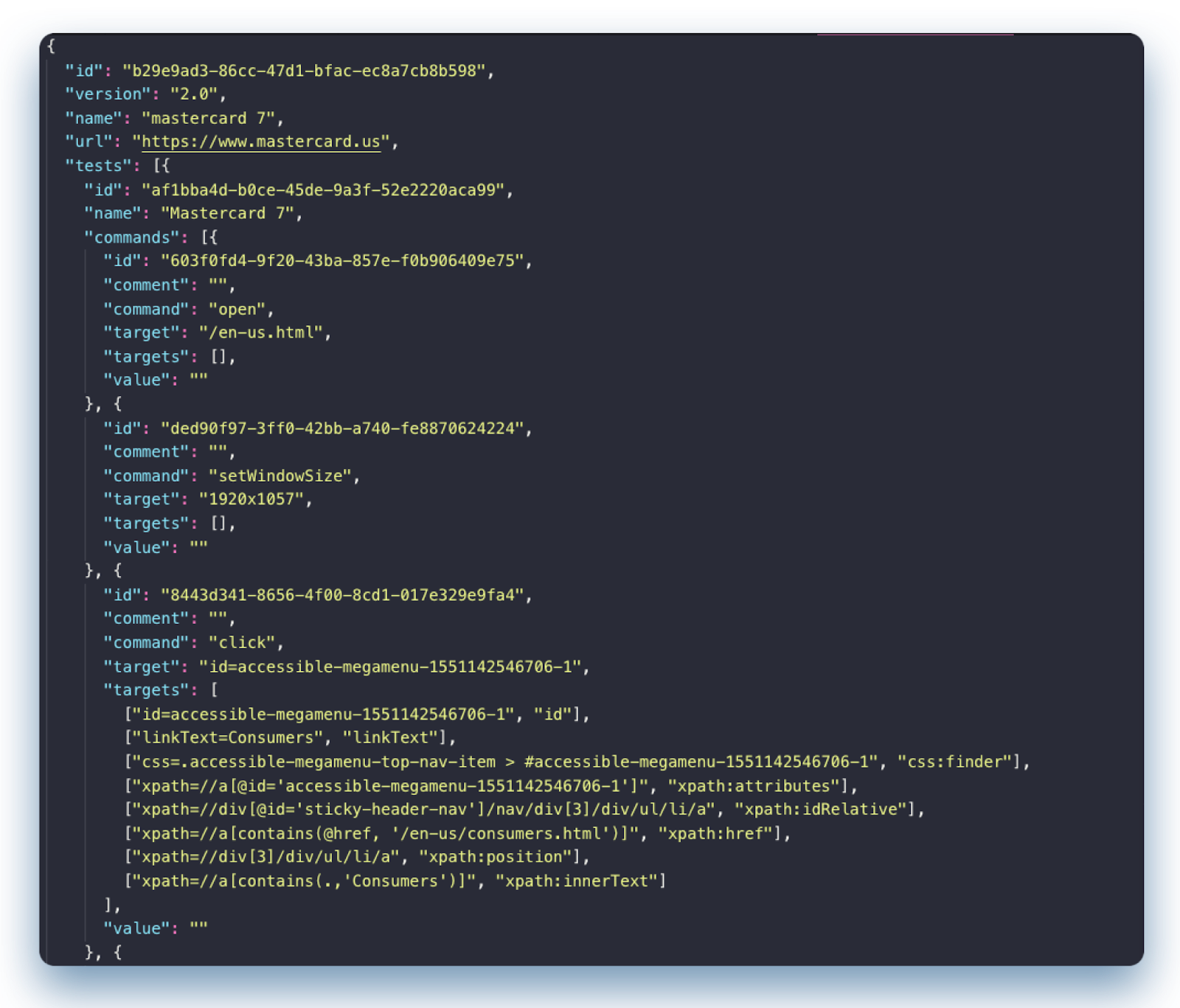This screenshot has height=1008, width=1180.
Task: Click the id starting with ded90f97
Action: (342, 428)
